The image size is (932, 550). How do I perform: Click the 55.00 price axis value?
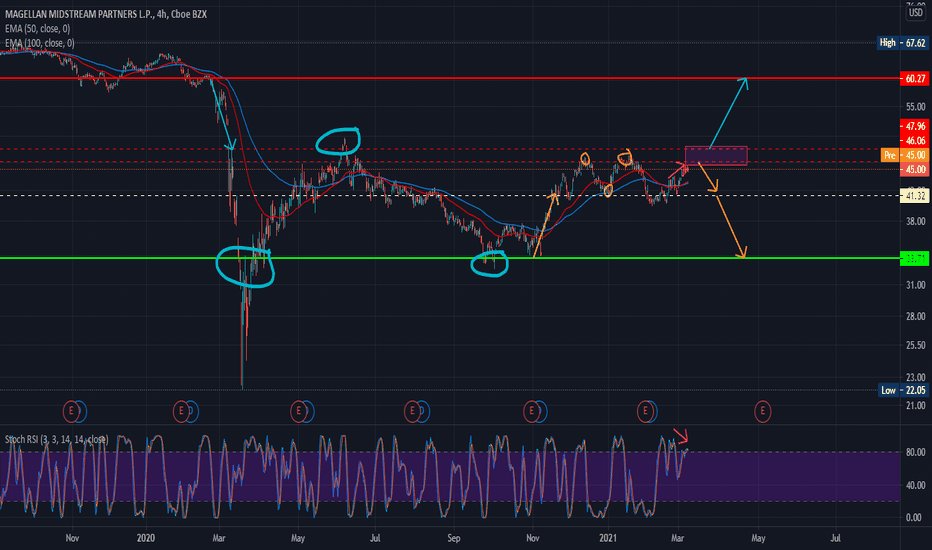coord(916,107)
